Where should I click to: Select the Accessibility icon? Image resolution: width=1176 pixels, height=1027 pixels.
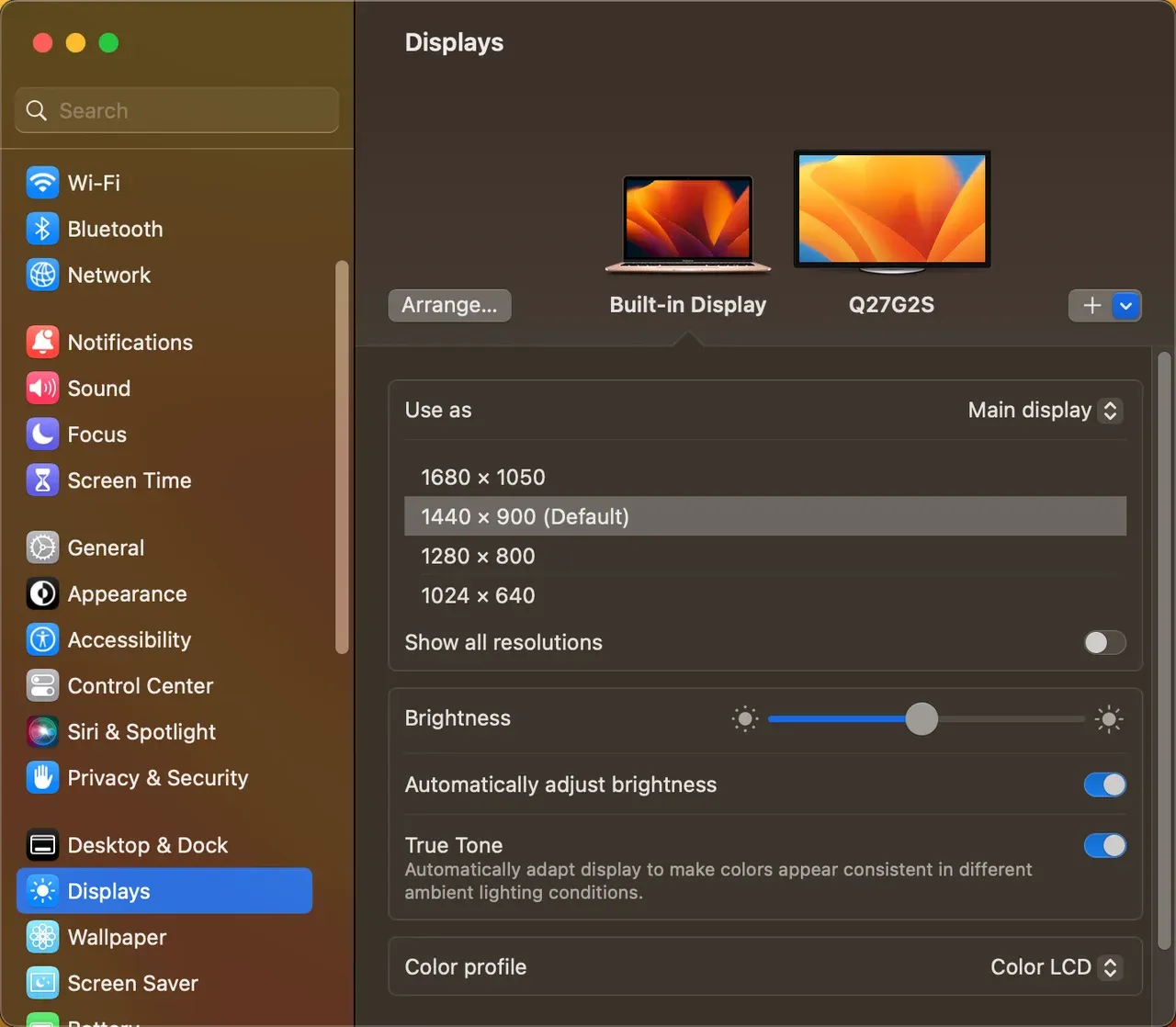42,639
